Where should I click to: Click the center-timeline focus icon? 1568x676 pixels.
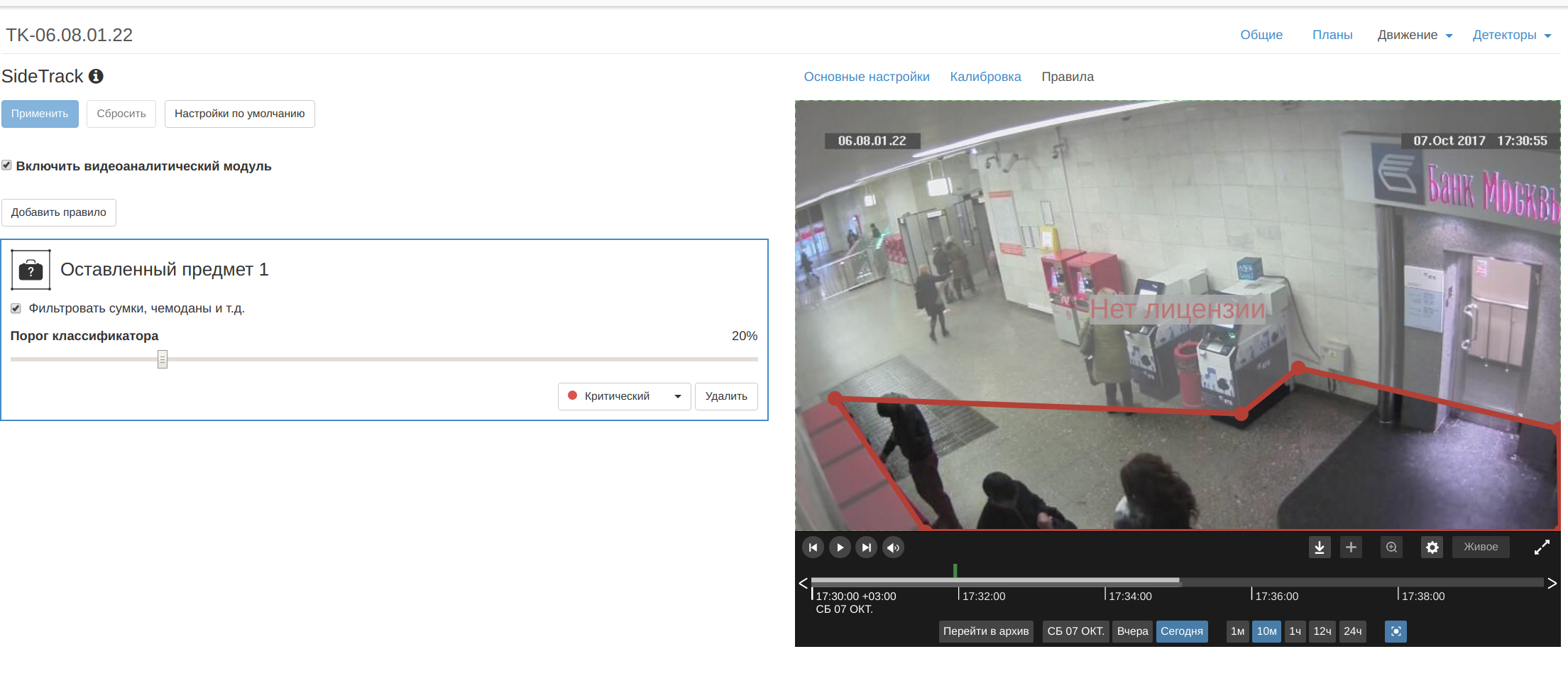coord(1396,631)
